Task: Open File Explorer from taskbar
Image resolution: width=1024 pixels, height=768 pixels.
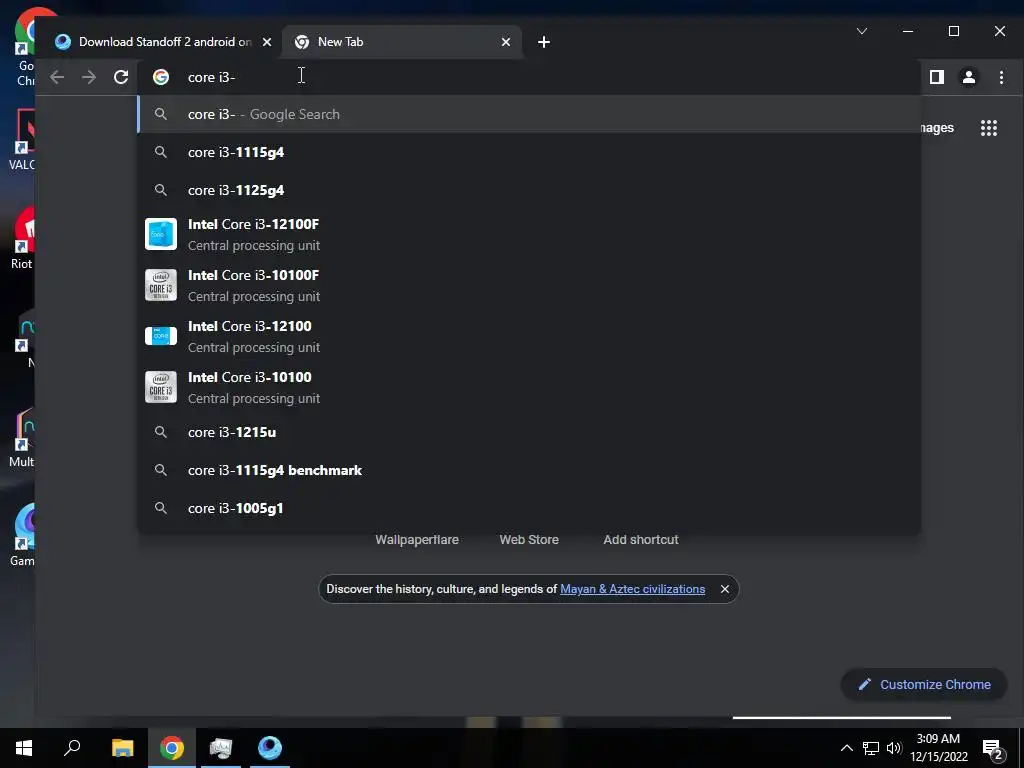Action: pos(122,748)
